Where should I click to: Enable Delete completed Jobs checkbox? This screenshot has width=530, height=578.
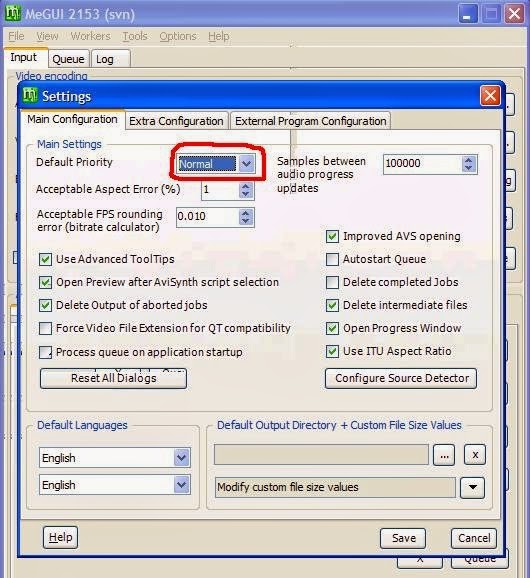(332, 282)
